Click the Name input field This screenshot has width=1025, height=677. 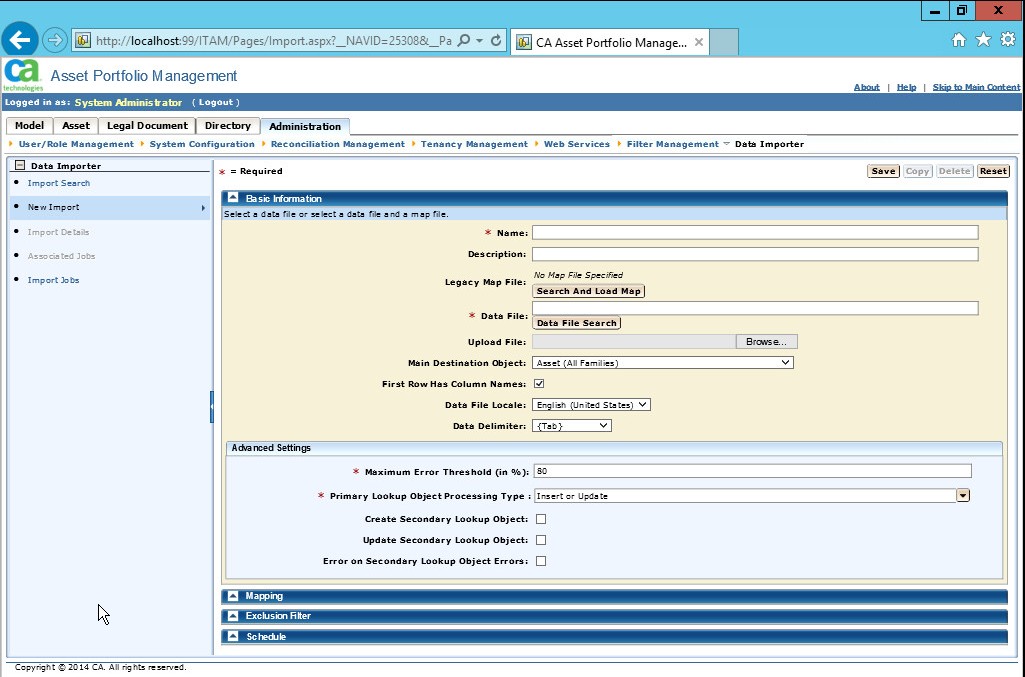[x=755, y=233]
